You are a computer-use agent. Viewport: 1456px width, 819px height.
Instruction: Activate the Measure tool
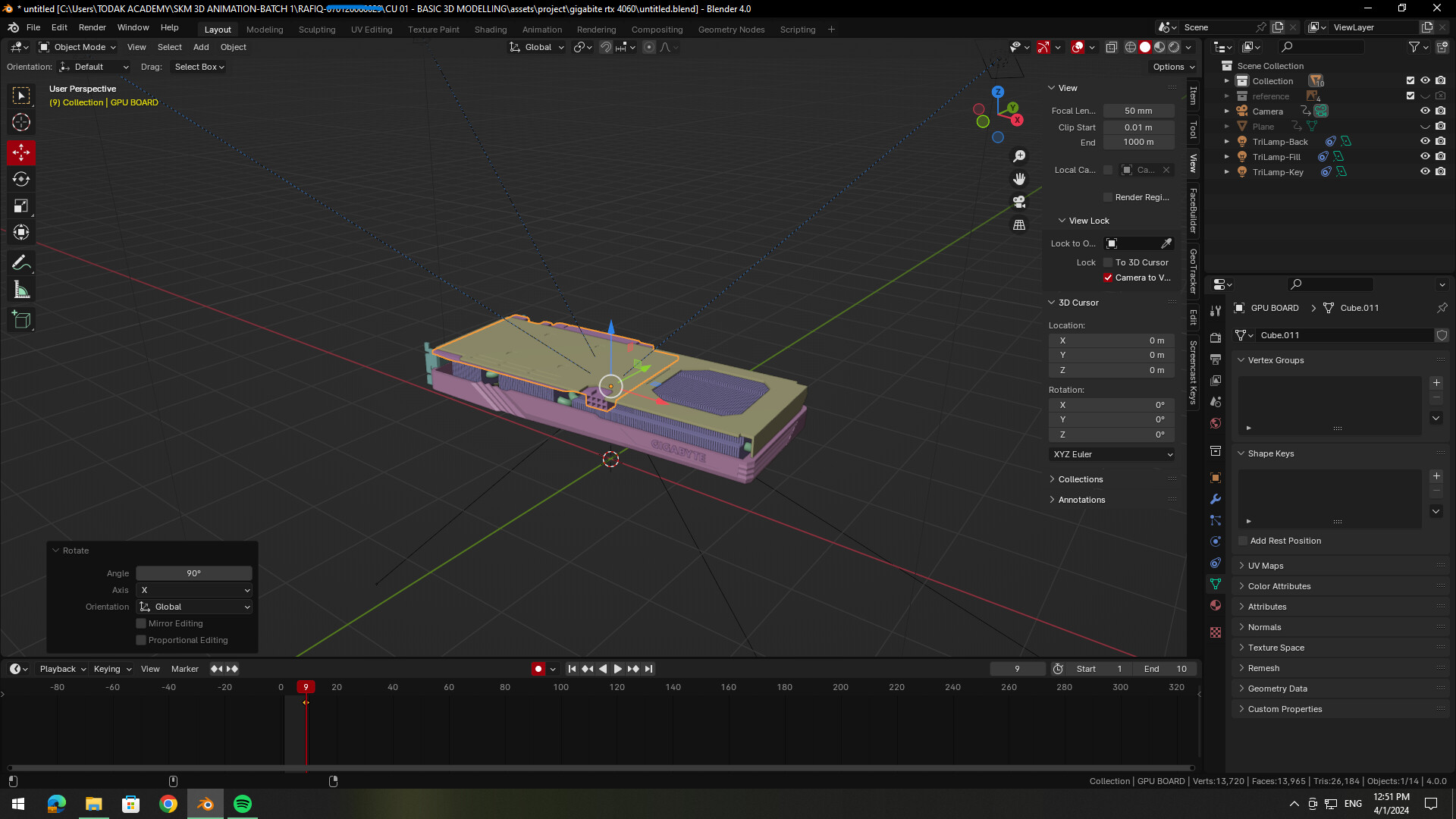(x=21, y=290)
